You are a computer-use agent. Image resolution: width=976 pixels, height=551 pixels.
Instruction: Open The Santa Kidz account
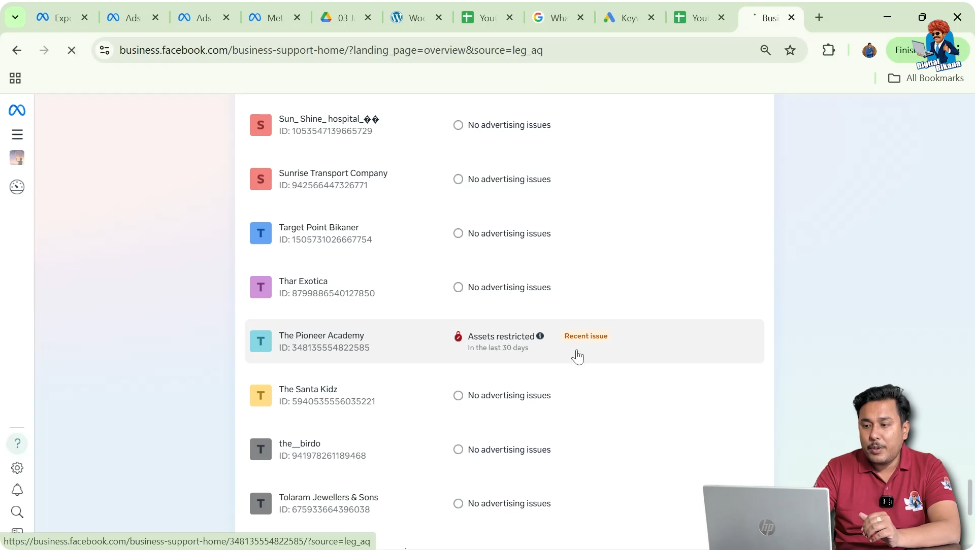point(504,395)
